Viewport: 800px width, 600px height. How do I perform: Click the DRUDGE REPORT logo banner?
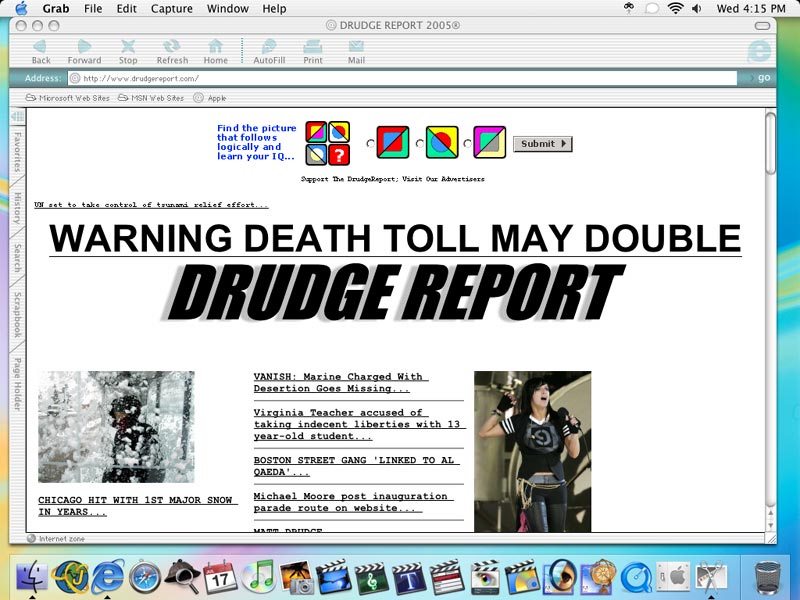click(394, 293)
